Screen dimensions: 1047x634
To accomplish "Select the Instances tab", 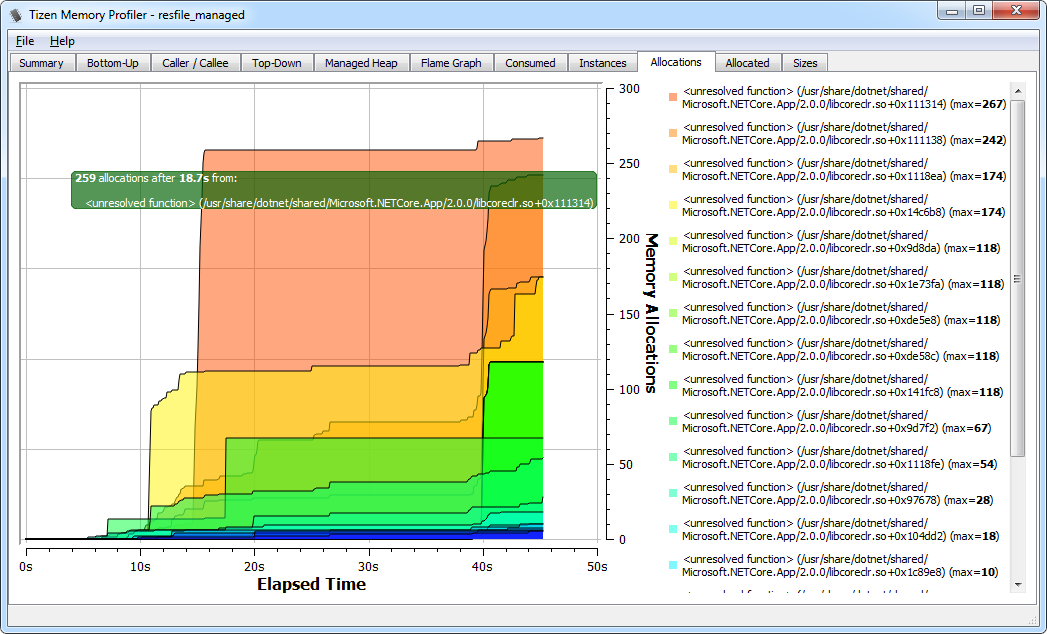I will 602,62.
